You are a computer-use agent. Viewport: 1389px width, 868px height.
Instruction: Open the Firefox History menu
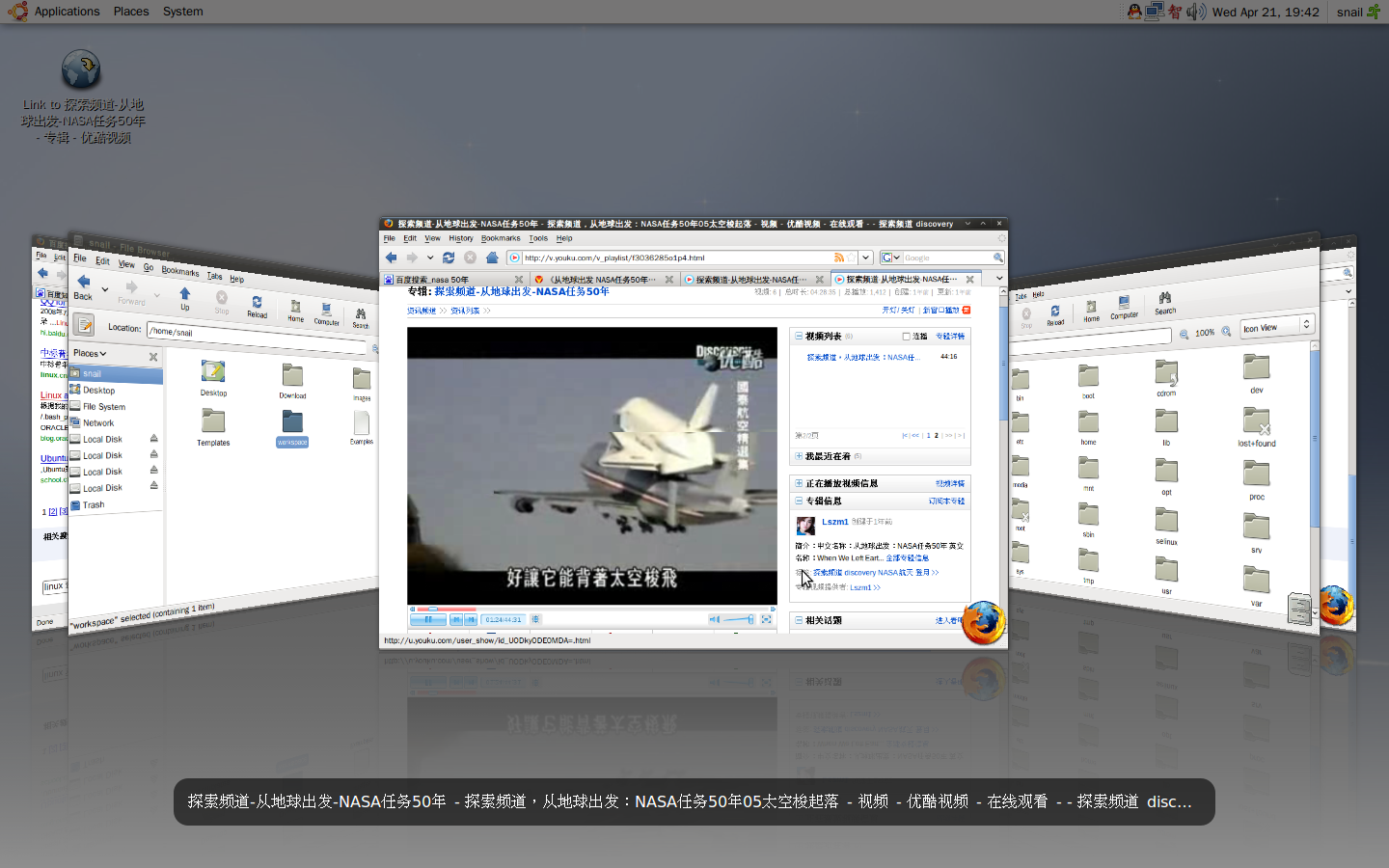[x=461, y=238]
